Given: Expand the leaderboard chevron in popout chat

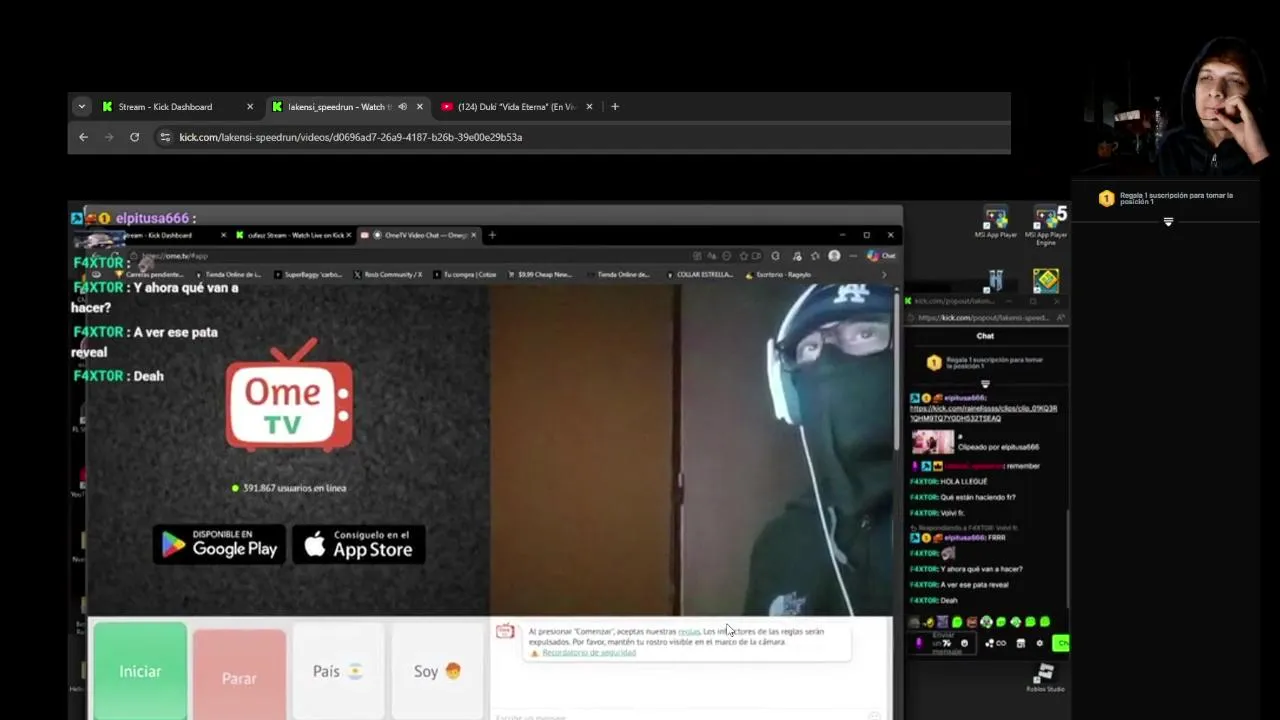Looking at the screenshot, I should pyautogui.click(x=985, y=384).
